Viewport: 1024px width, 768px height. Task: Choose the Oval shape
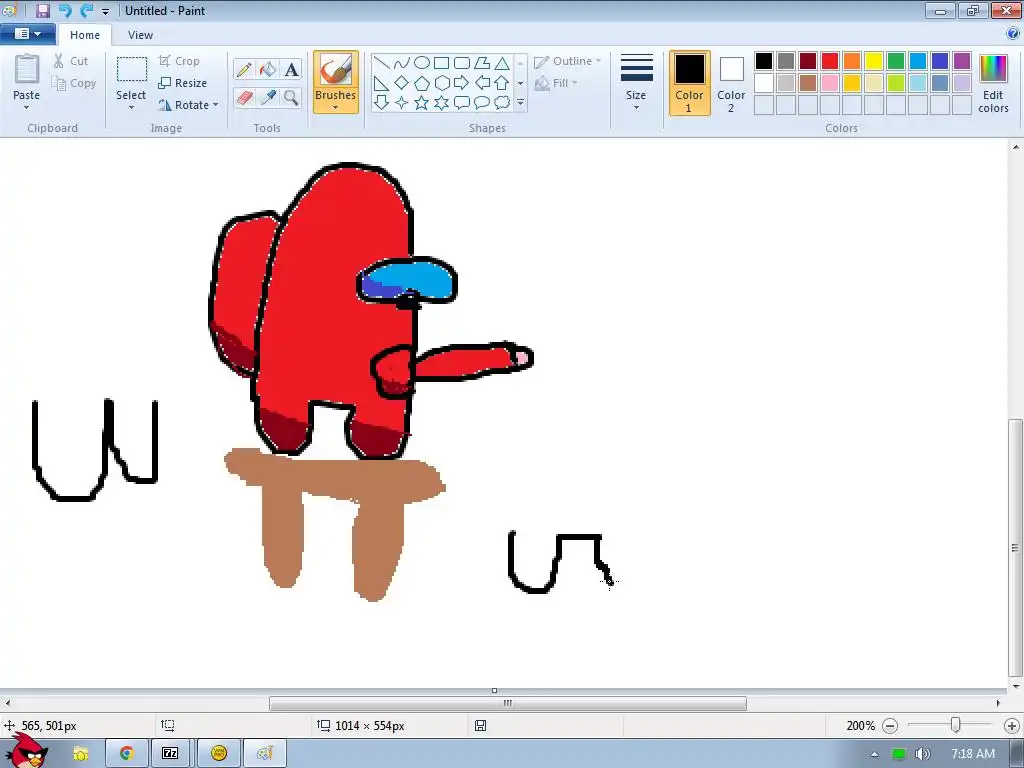(x=422, y=63)
